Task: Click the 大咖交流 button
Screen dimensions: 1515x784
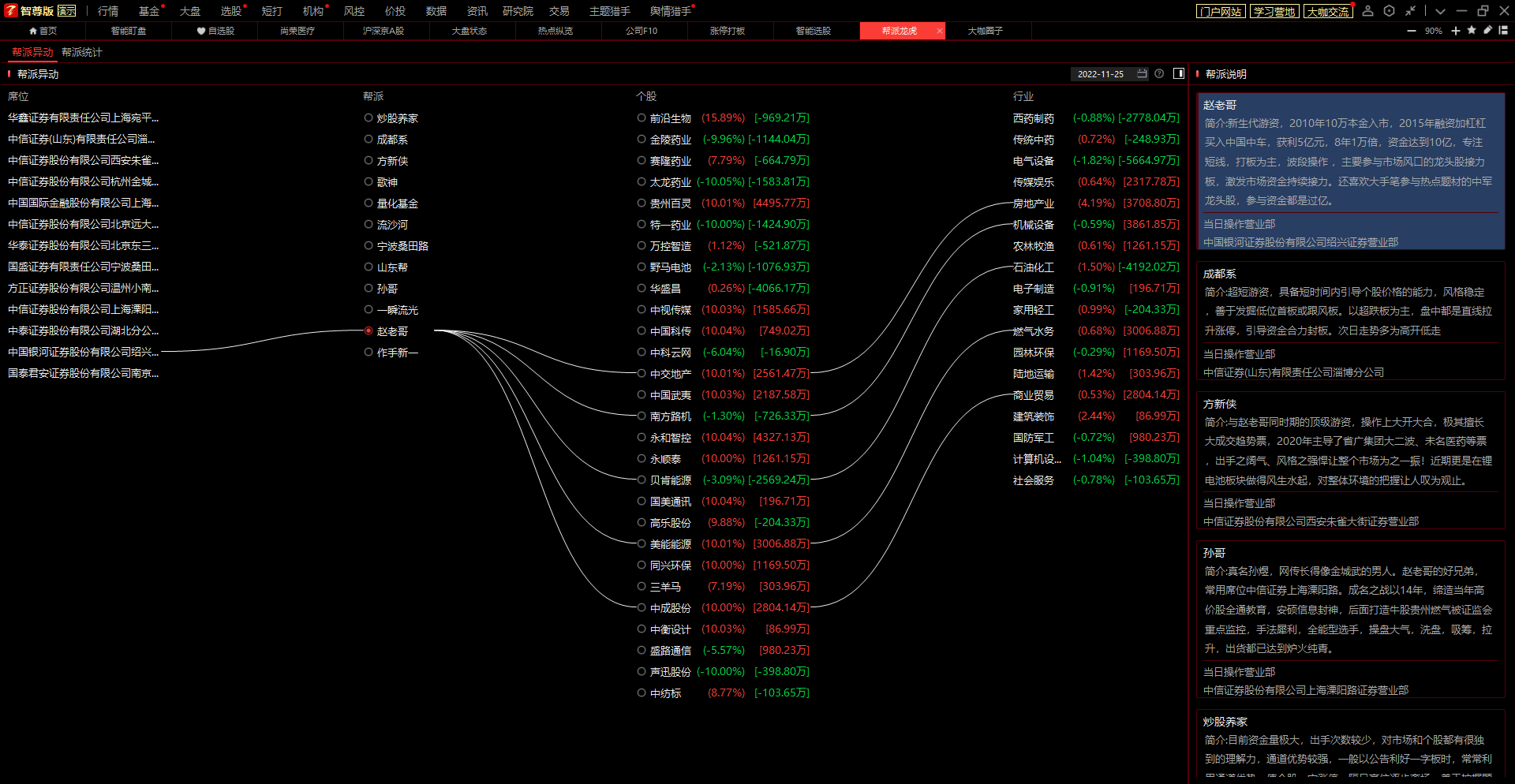Action: 1328,11
